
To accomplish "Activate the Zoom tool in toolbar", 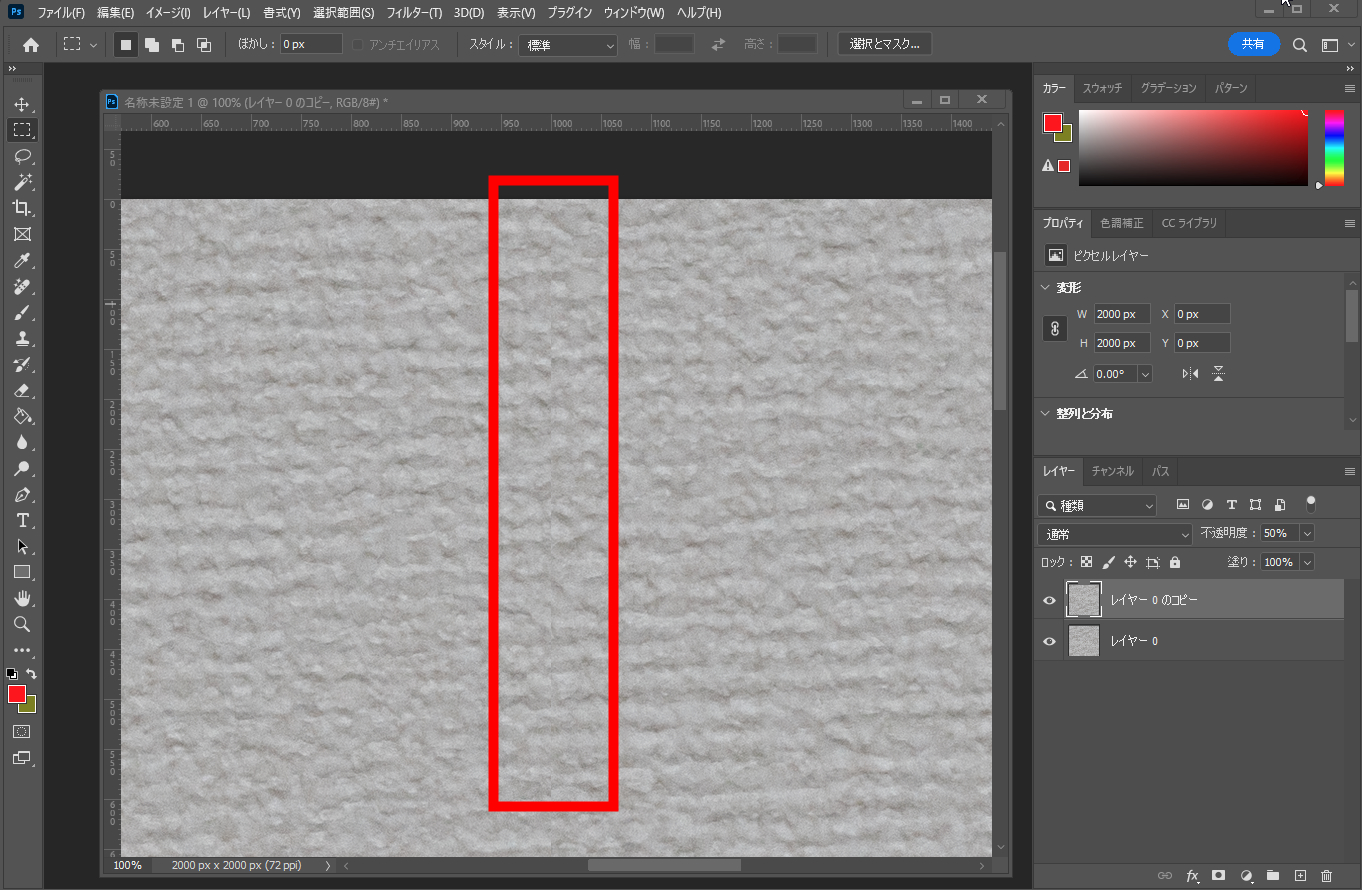I will tap(21, 624).
